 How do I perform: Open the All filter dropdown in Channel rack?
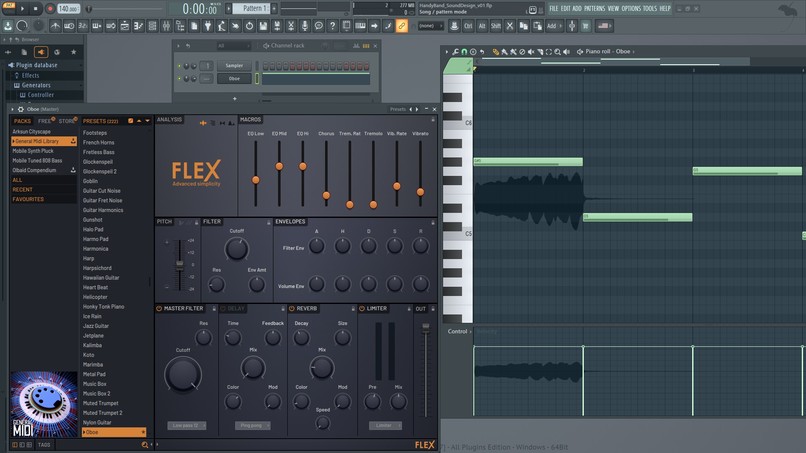(x=232, y=46)
